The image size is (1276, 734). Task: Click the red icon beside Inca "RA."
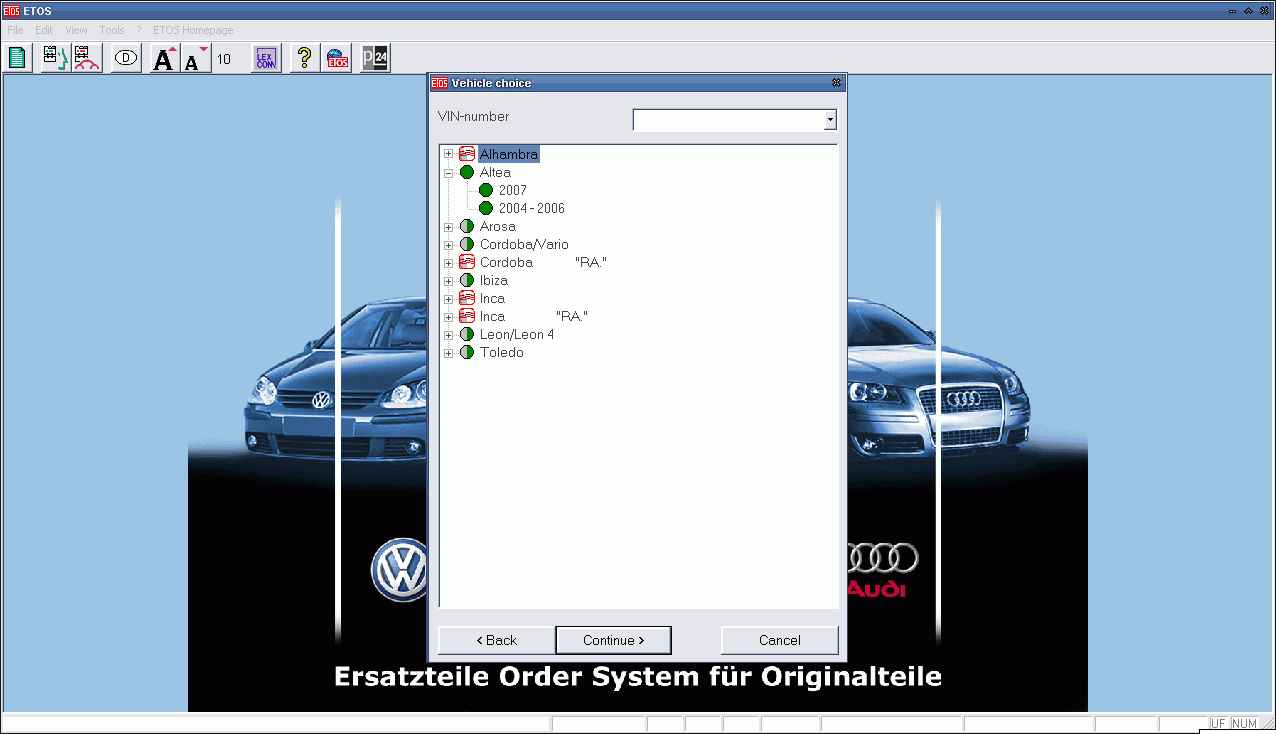tap(467, 316)
